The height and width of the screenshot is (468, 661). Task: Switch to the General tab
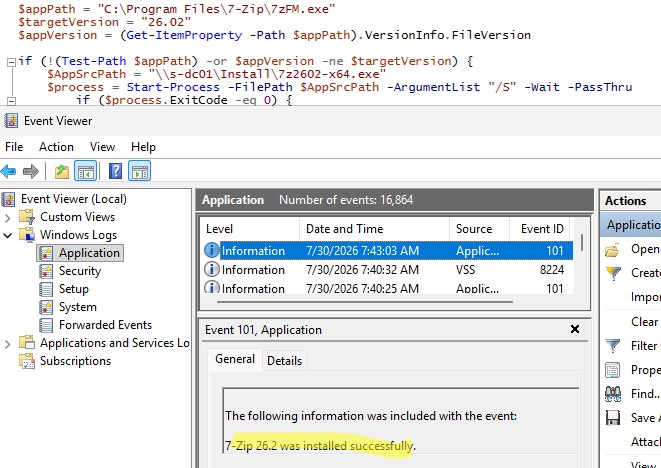(x=235, y=359)
